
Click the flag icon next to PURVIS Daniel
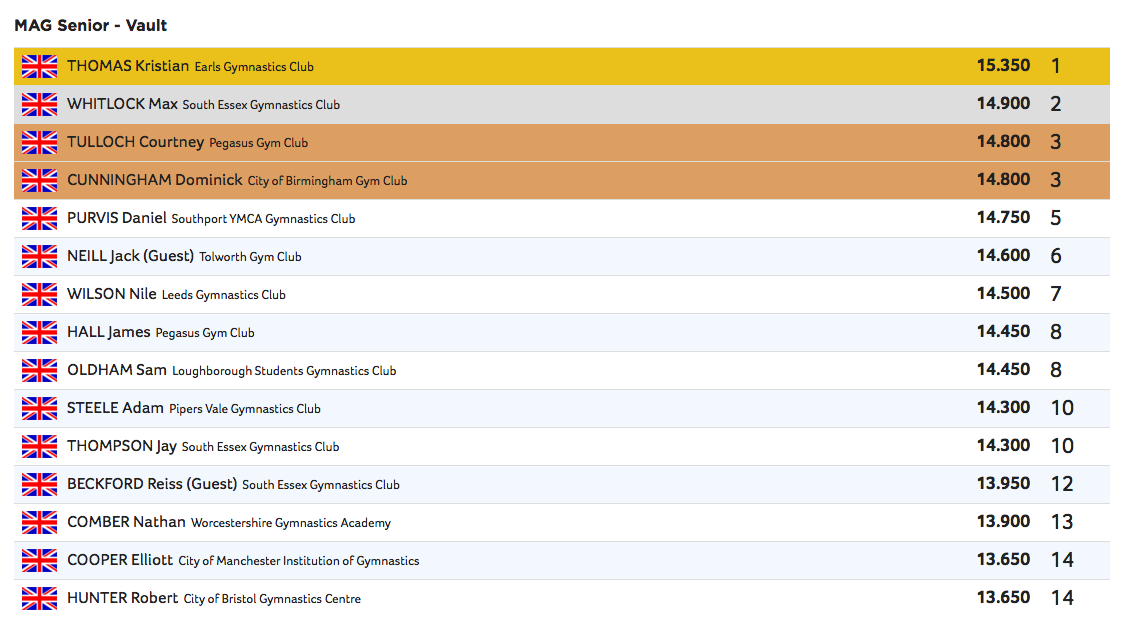point(40,219)
